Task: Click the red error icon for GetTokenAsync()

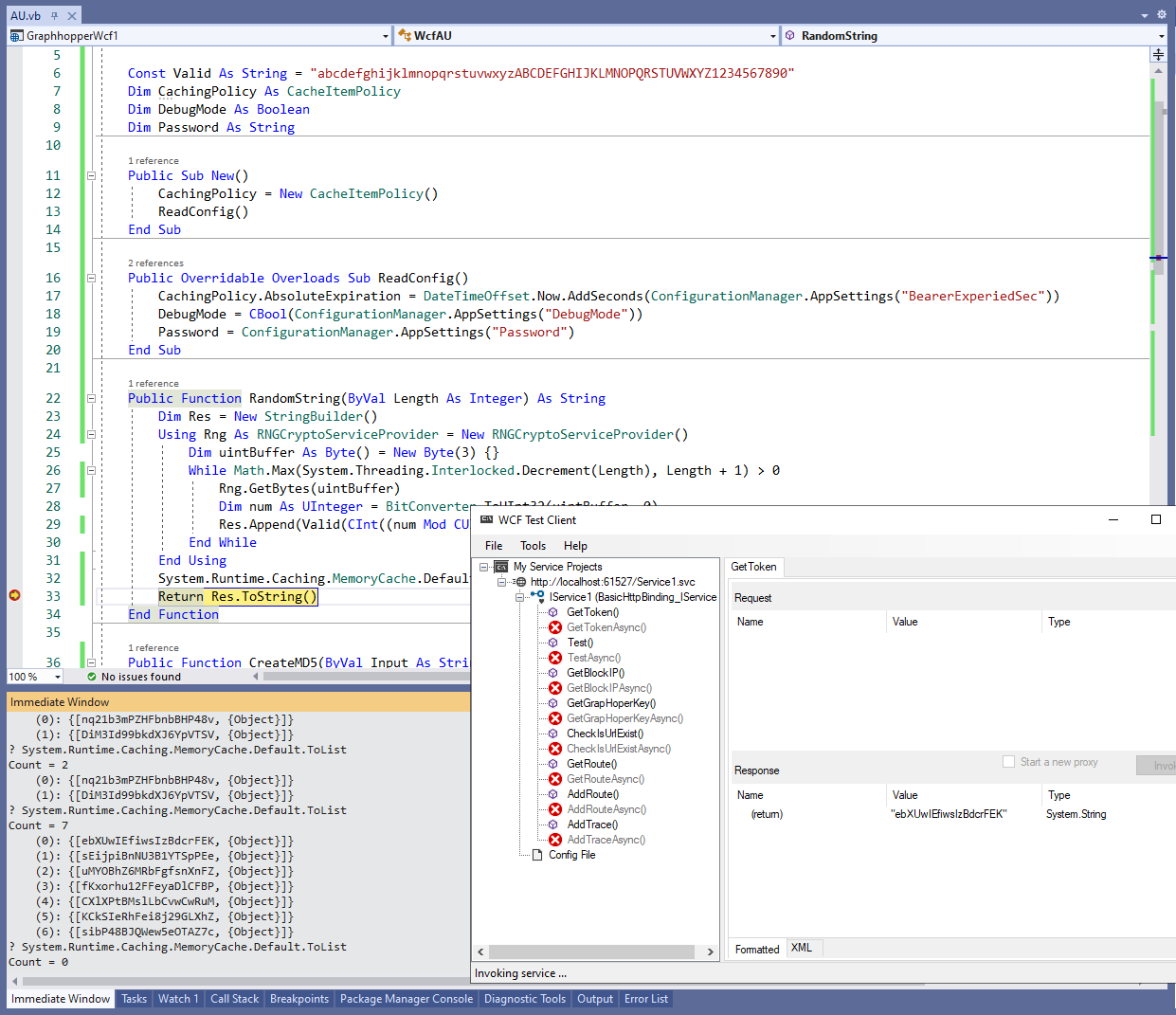Action: pos(555,627)
